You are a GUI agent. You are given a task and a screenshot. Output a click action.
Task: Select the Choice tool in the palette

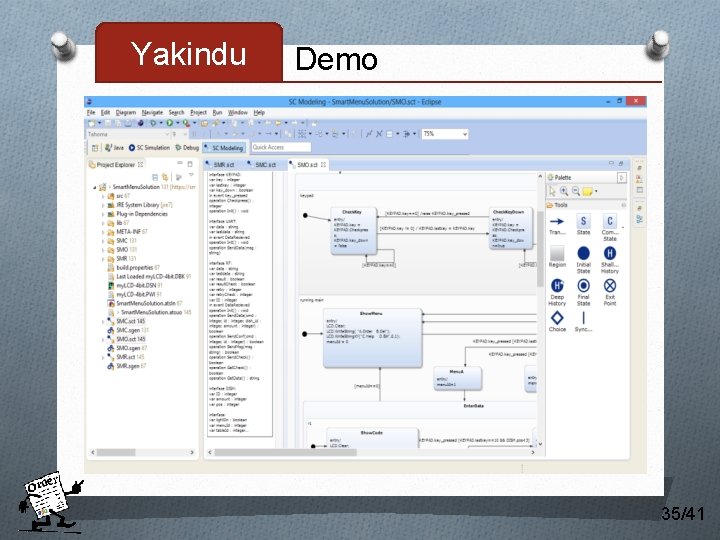pos(557,321)
